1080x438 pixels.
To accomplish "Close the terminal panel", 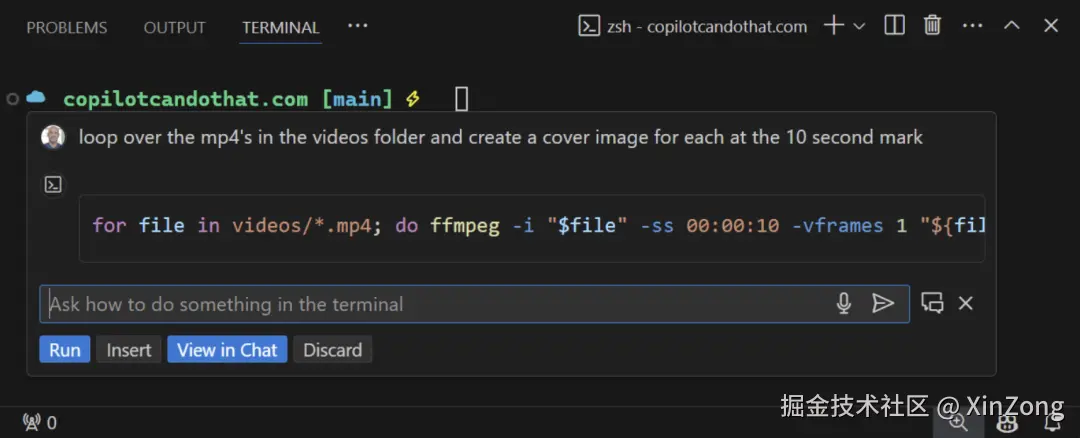I will (1050, 25).
